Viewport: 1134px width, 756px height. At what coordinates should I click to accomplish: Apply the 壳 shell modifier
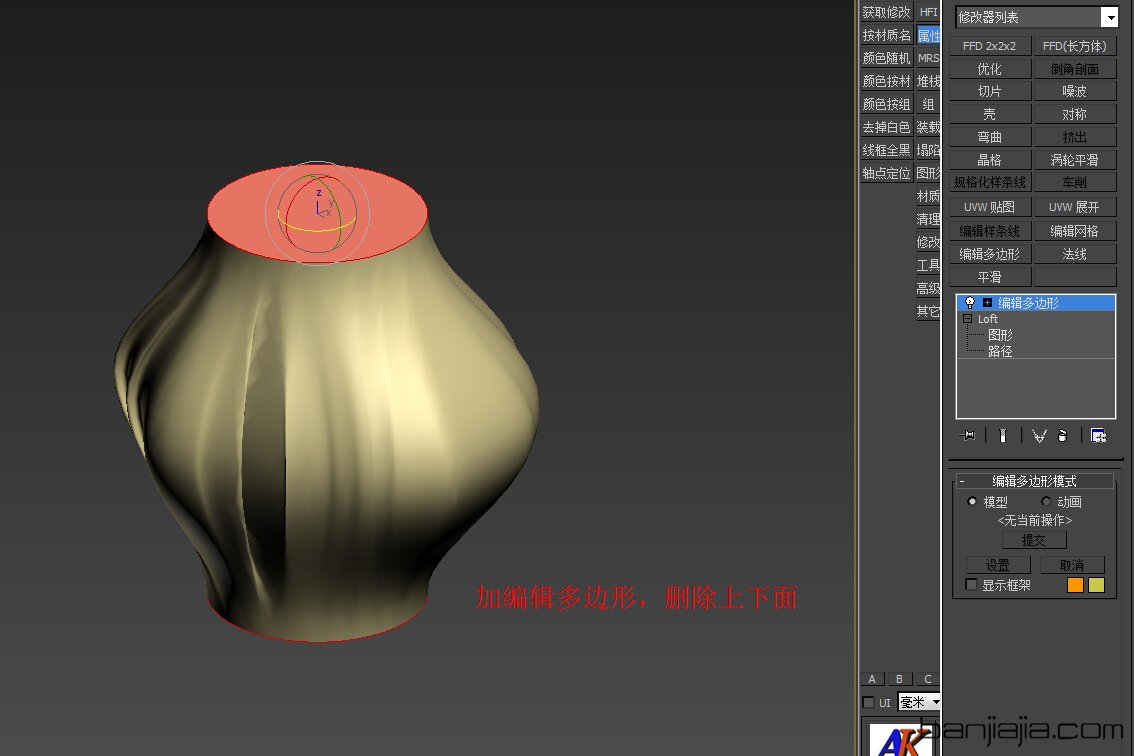click(x=989, y=114)
